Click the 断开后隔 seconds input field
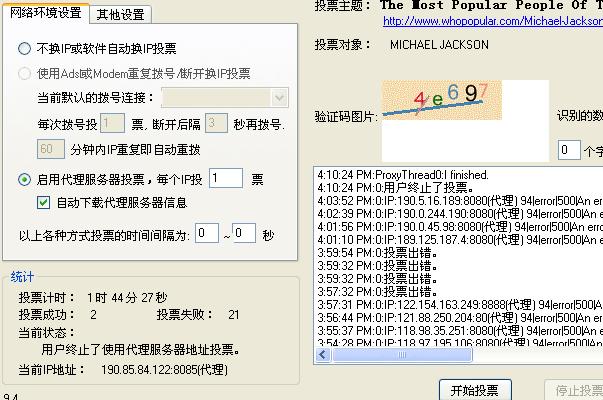The height and width of the screenshot is (400, 603). pyautogui.click(x=216, y=124)
